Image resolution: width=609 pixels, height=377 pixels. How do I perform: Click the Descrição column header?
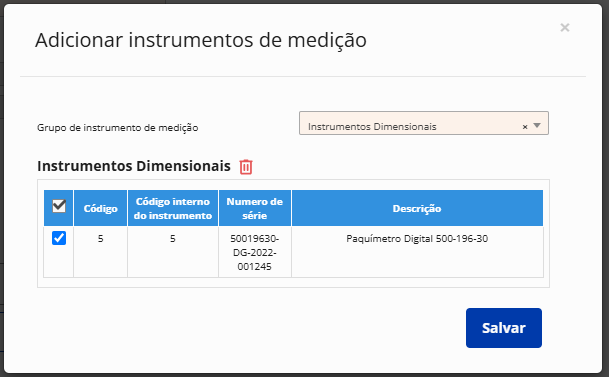[417, 208]
